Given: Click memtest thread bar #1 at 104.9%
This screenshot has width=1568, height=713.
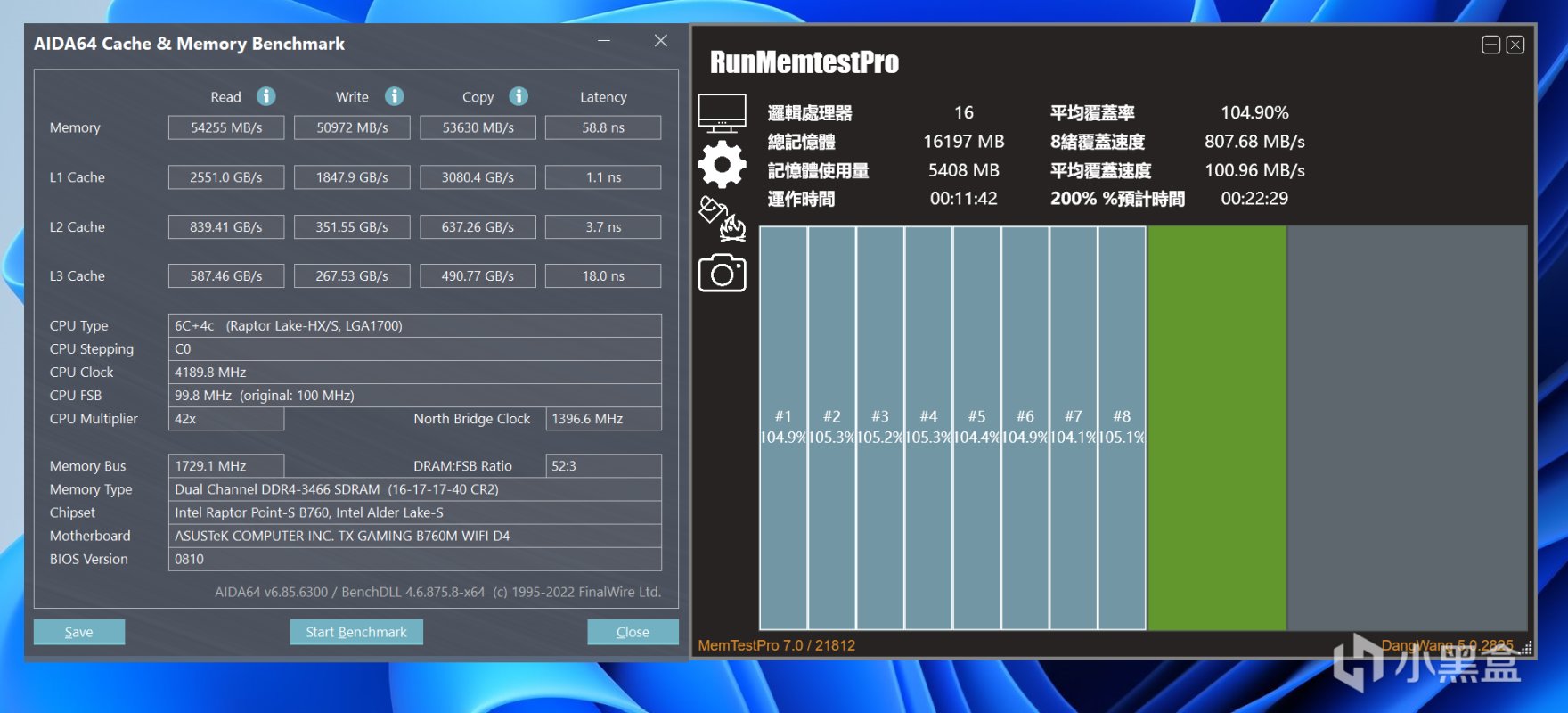Looking at the screenshot, I should [x=783, y=428].
